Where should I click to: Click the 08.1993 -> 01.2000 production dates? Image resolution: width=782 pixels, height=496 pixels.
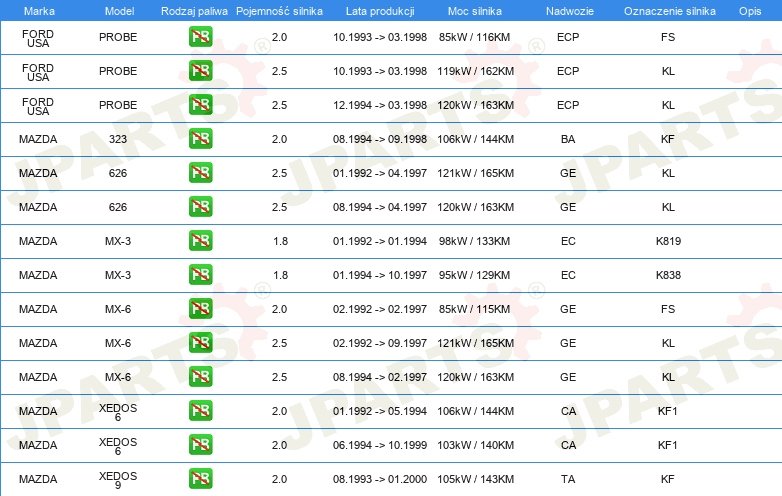pyautogui.click(x=380, y=479)
